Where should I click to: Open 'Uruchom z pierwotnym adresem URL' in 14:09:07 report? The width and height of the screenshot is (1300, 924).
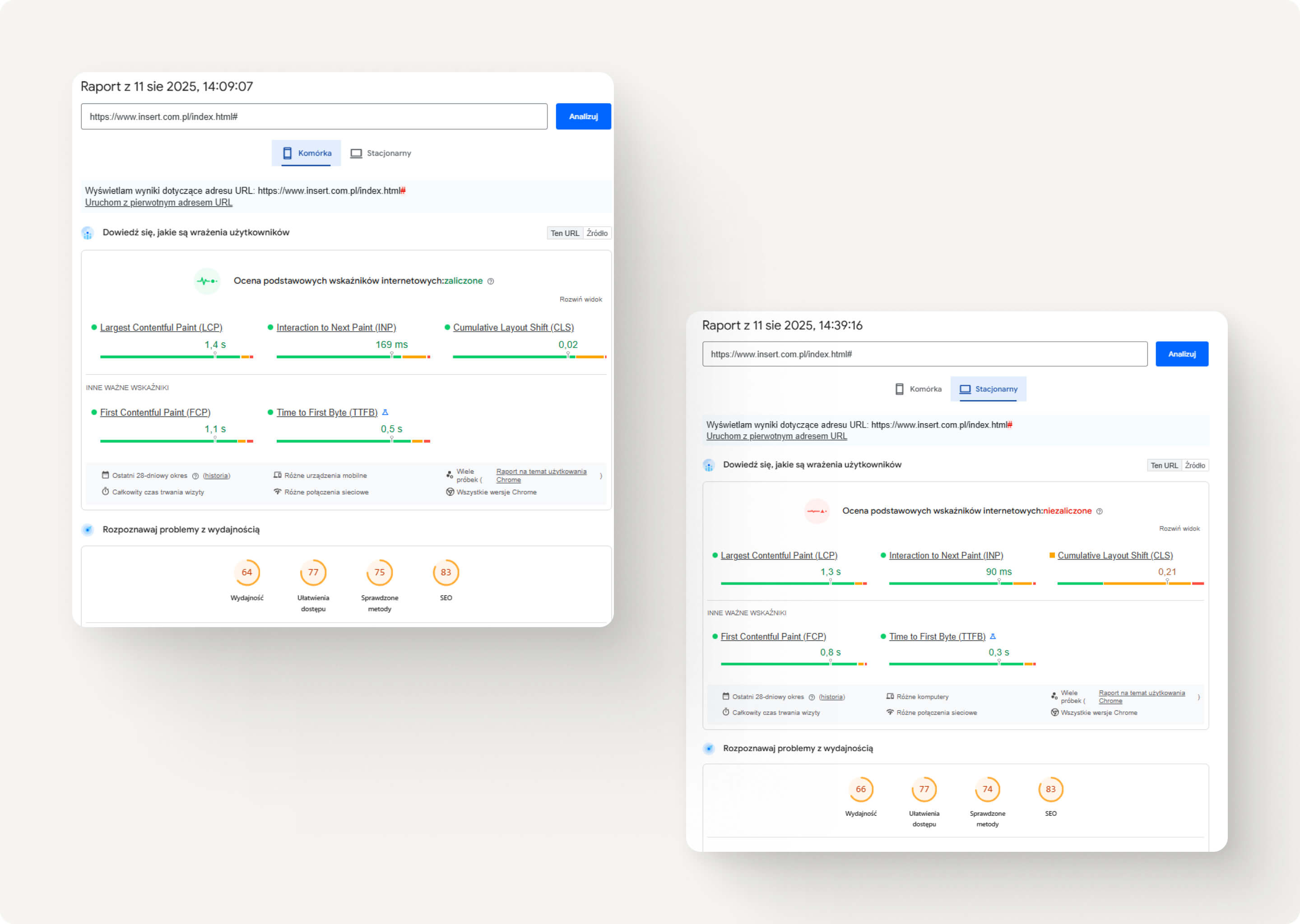(x=159, y=203)
